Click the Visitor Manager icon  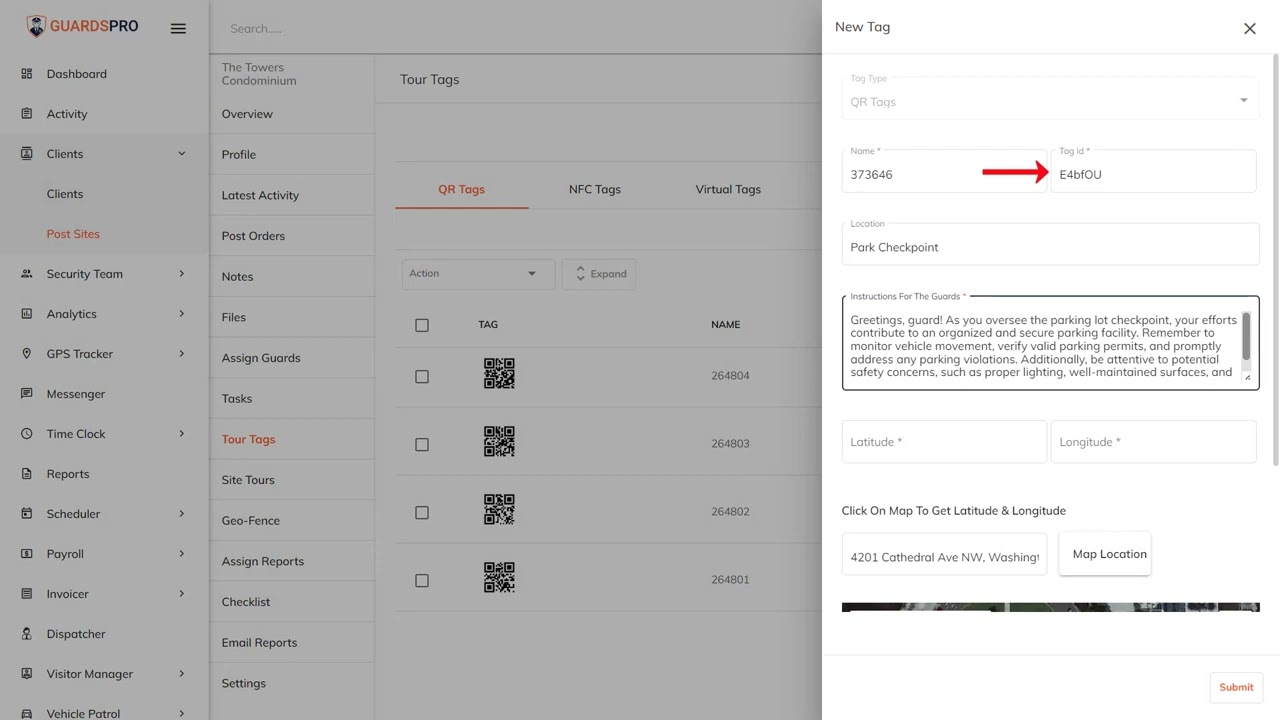(x=27, y=674)
